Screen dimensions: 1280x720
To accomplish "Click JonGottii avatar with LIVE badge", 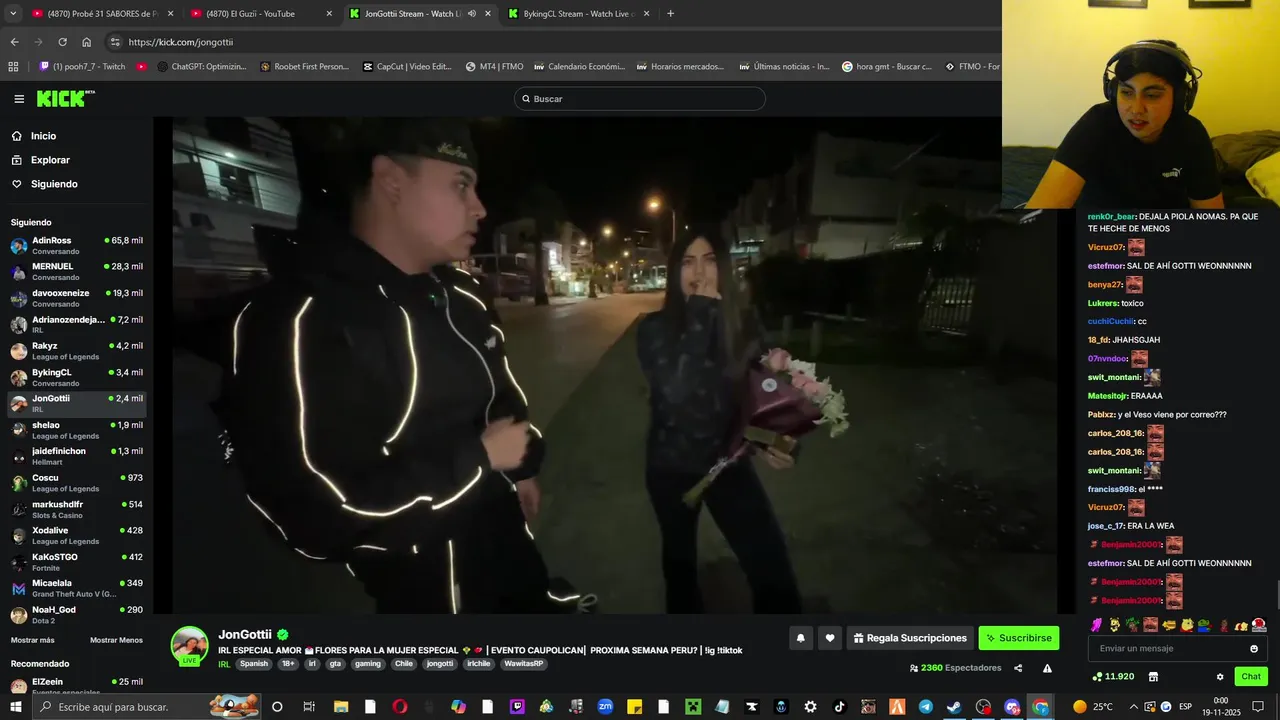I will click(189, 647).
